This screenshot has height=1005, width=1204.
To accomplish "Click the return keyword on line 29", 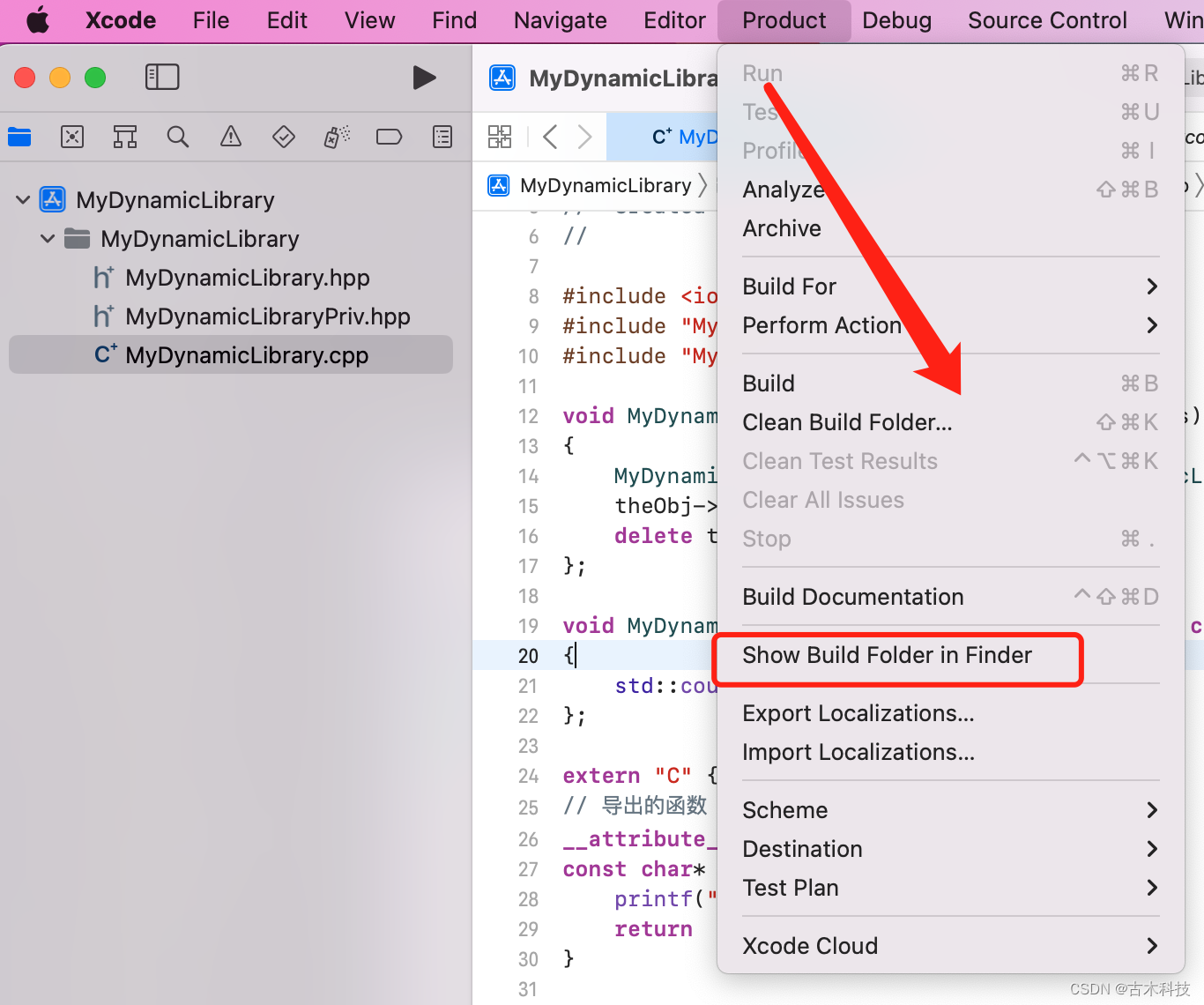I will tap(653, 929).
